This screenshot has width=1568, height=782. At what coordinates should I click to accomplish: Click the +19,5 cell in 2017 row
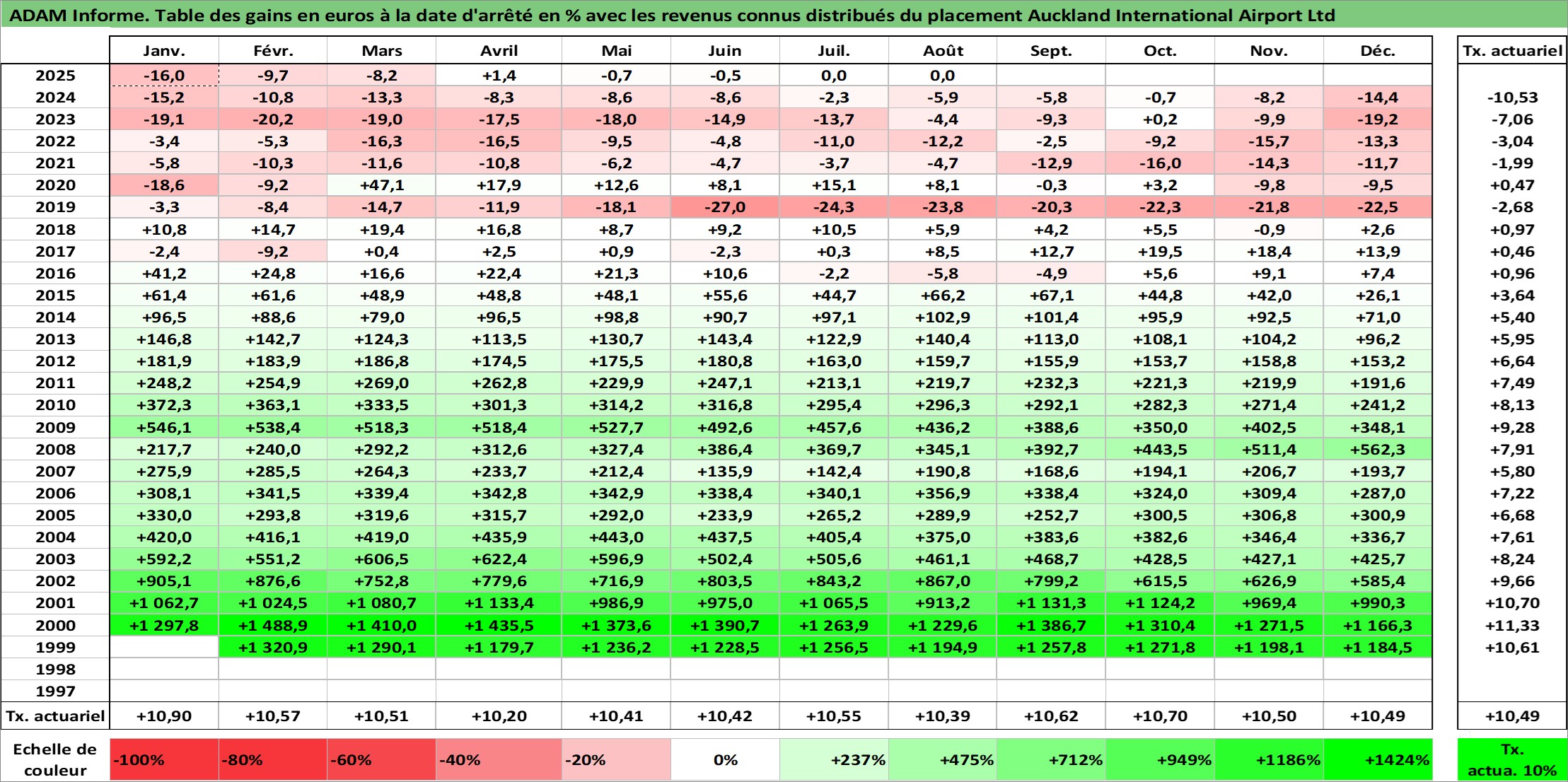click(1160, 252)
